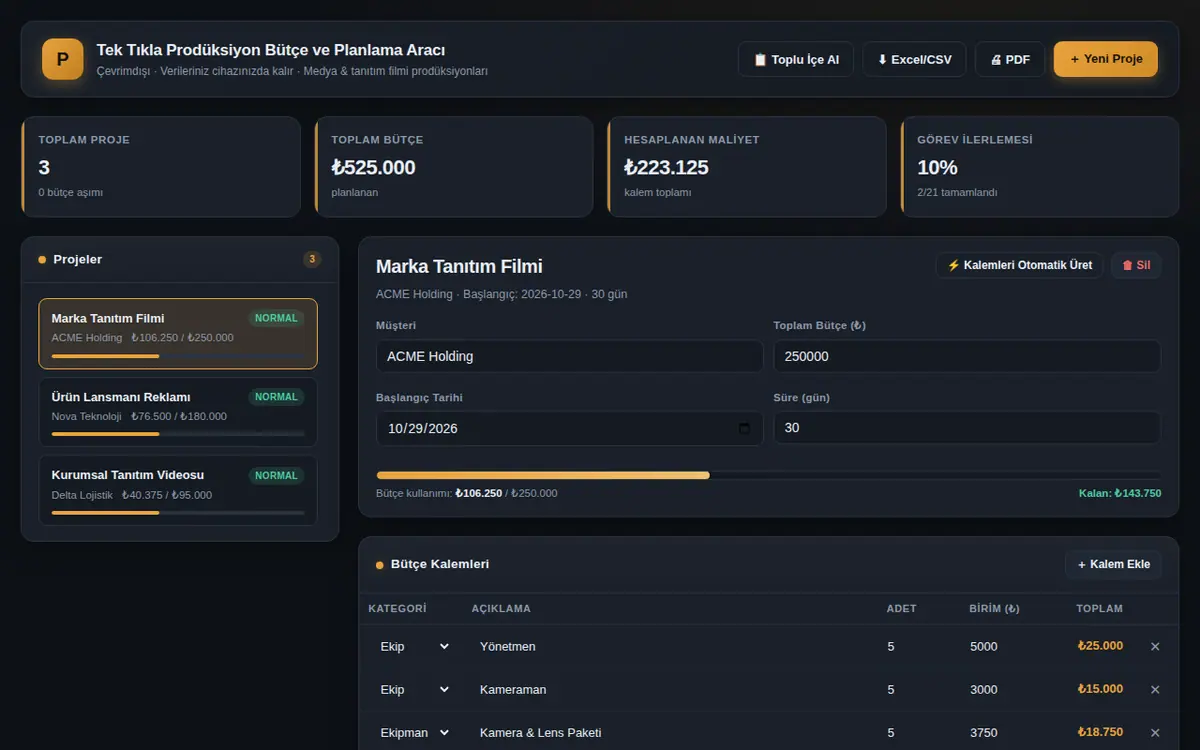Screen dimensions: 1200x750
Task: Select Marka Tanıtım Filmi project card
Action: 178,334
